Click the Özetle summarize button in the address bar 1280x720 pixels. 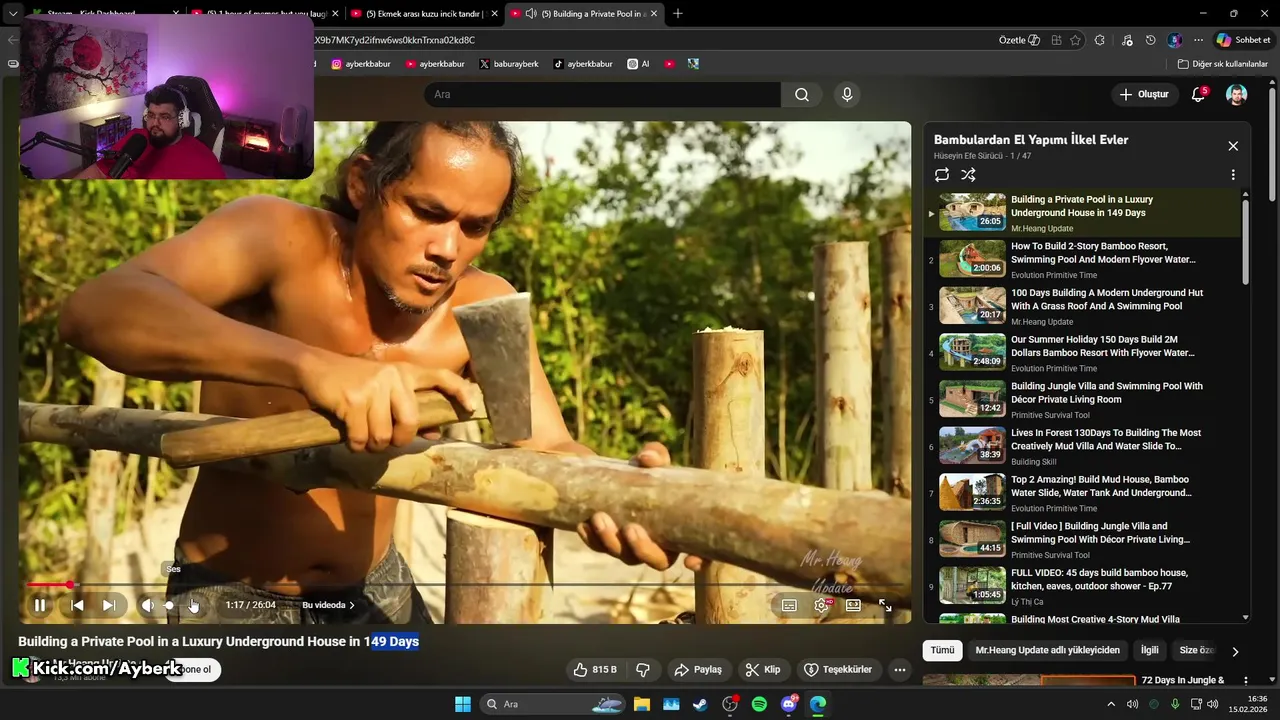click(x=1020, y=40)
